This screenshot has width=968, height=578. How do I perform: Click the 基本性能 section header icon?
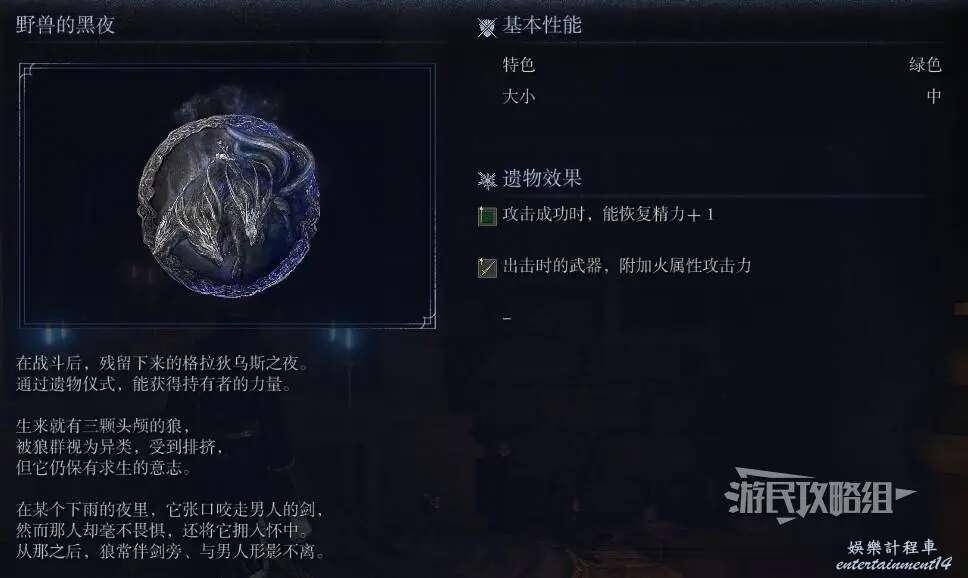point(486,27)
